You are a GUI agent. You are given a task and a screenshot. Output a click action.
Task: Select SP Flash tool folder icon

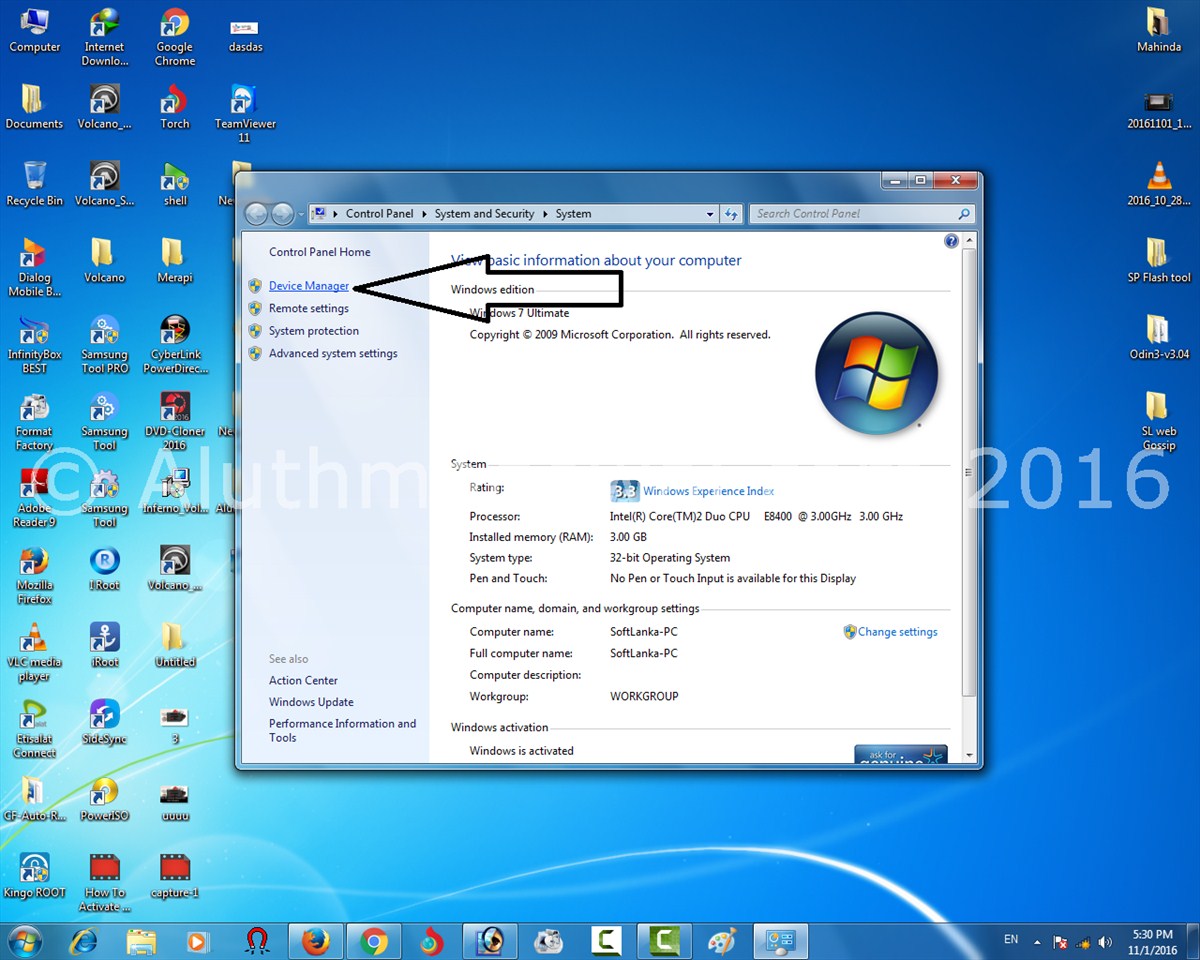point(1158,261)
